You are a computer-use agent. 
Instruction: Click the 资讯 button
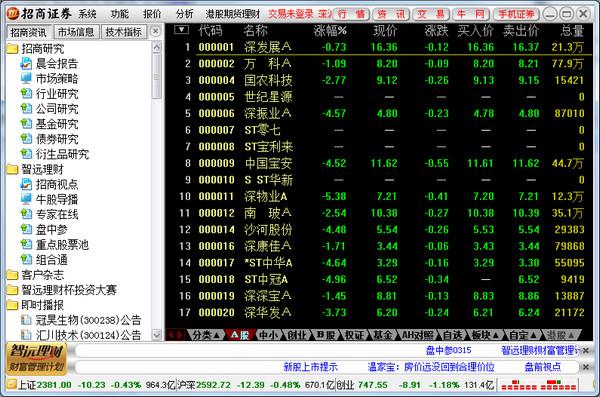coord(391,15)
